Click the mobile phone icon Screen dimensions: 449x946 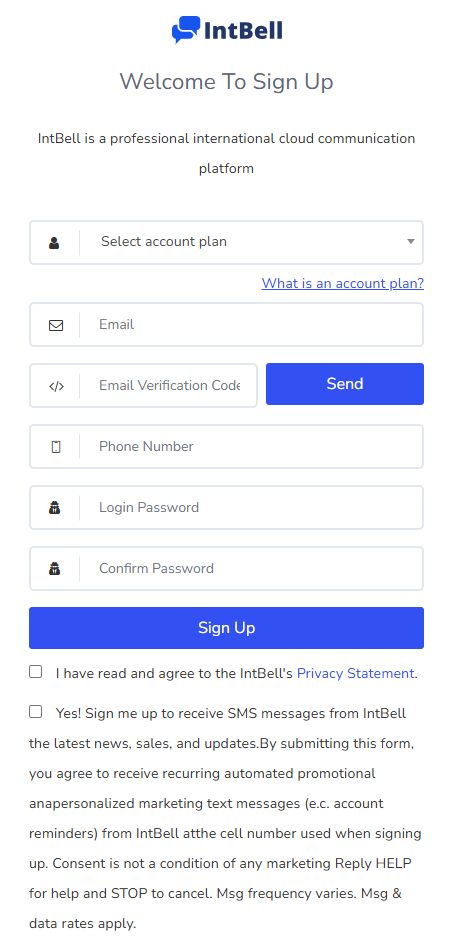click(56, 447)
